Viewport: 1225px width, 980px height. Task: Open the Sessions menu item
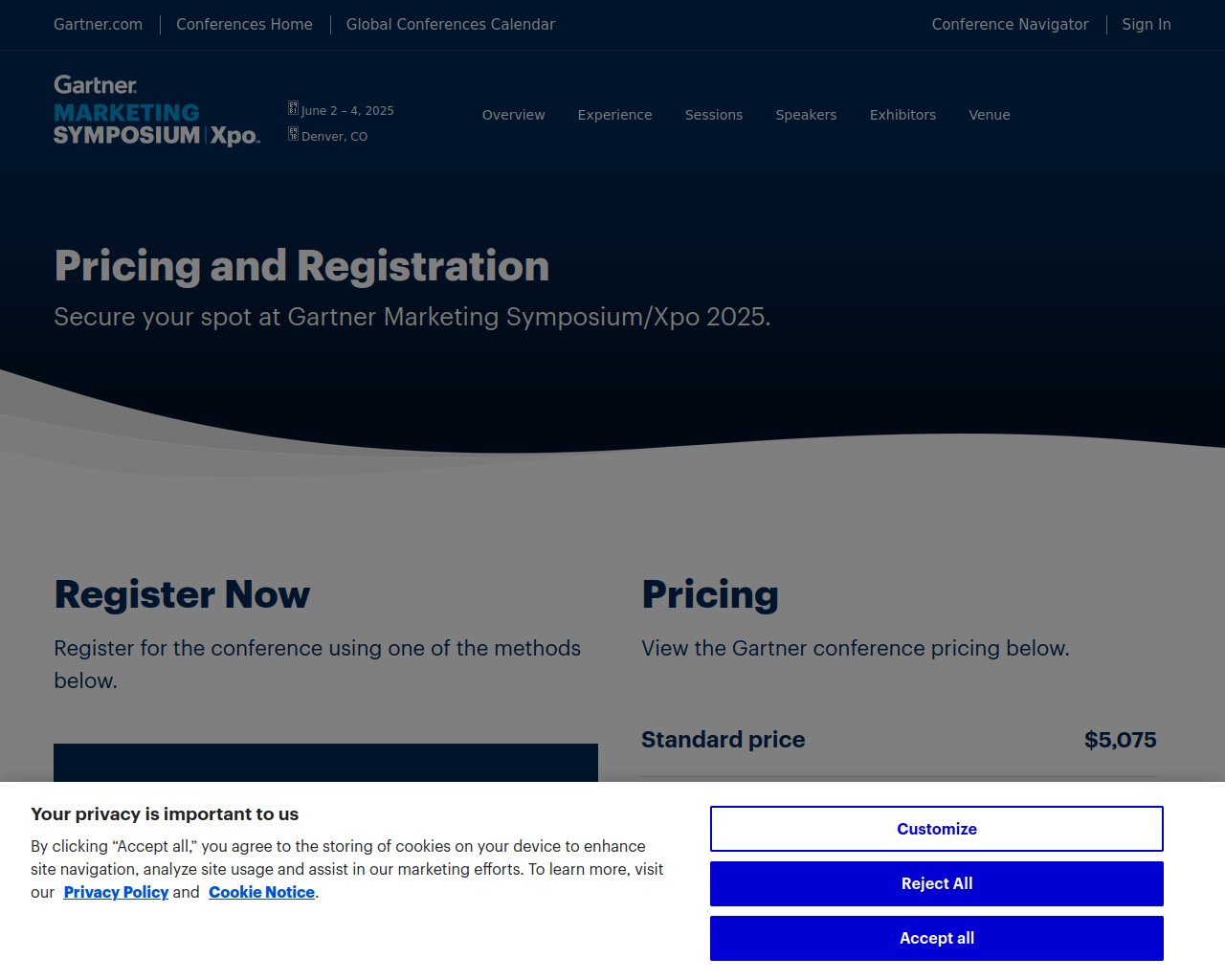[x=714, y=115]
